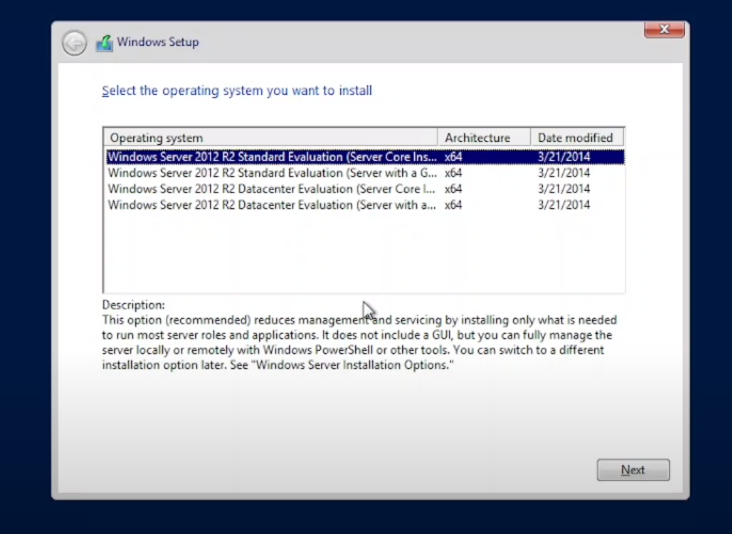Image resolution: width=732 pixels, height=534 pixels.
Task: Click 3/21/2014 in Datacenter Server Core row
Action: click(564, 189)
